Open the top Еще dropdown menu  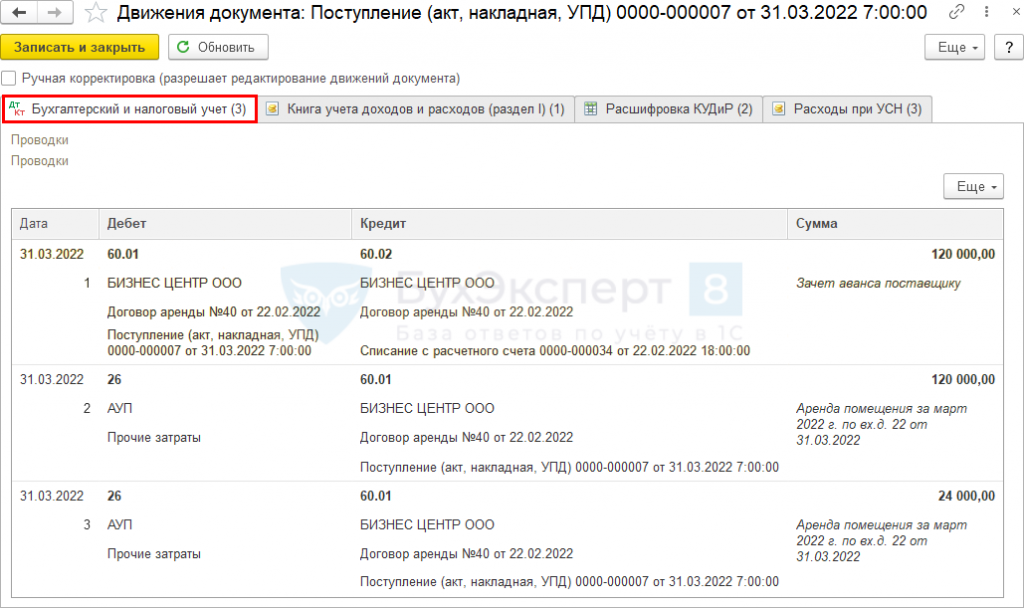pyautogui.click(x=954, y=47)
